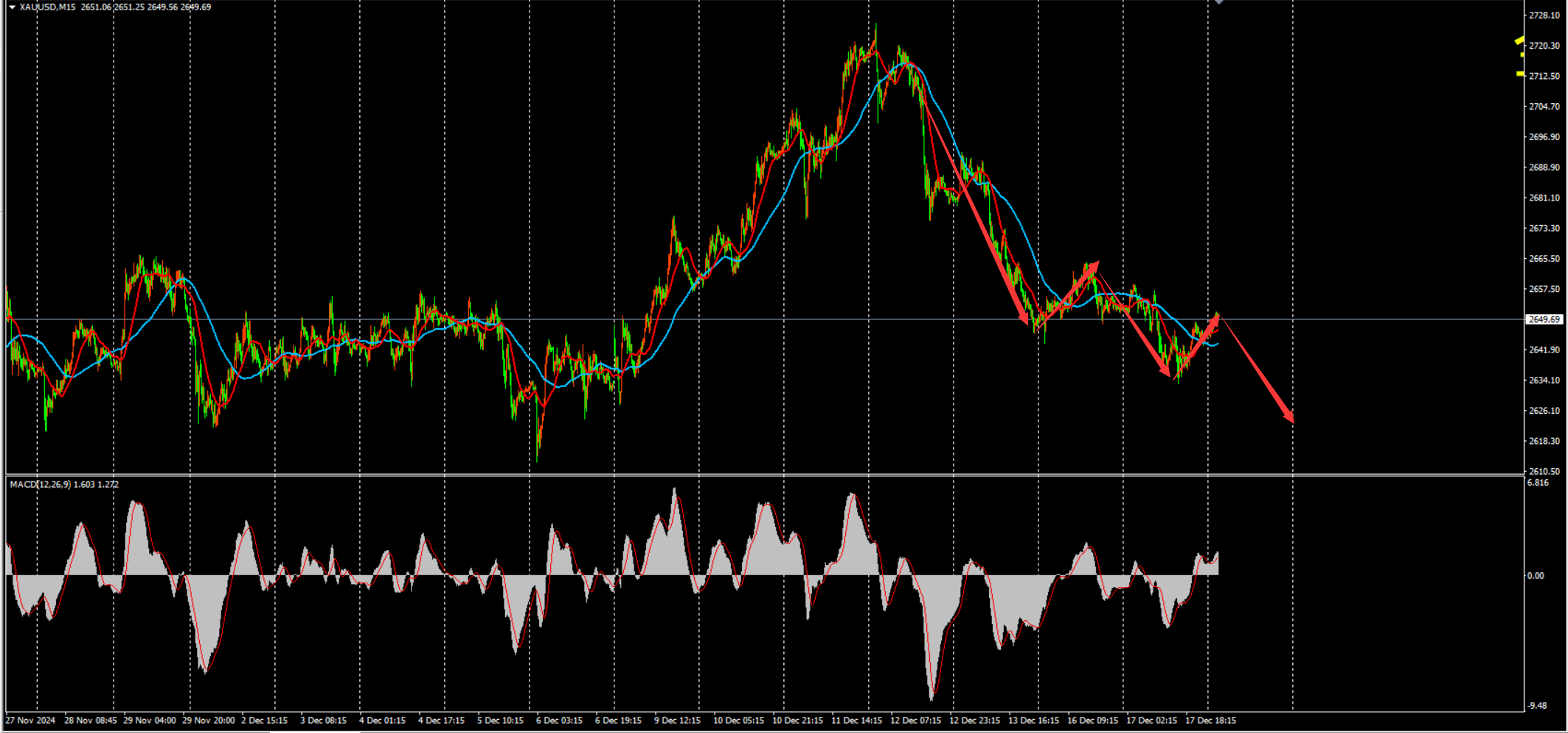Click the 2618.30 price scale label
1568x733 pixels.
pyautogui.click(x=1544, y=441)
